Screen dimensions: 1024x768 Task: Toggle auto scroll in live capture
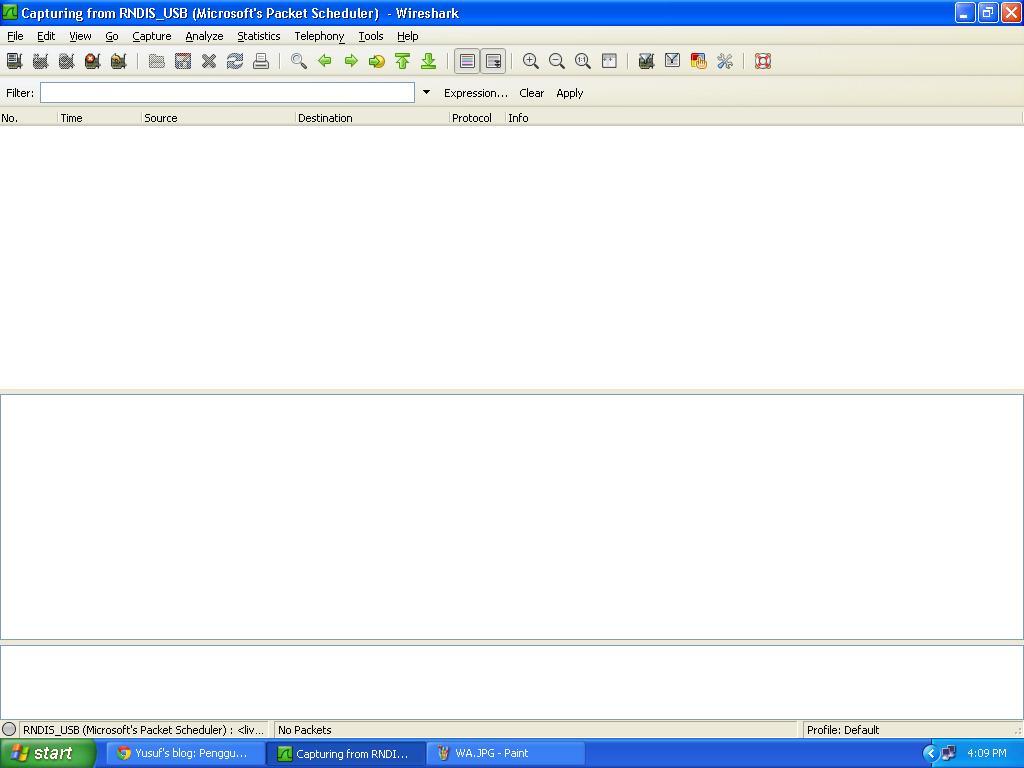coord(494,61)
